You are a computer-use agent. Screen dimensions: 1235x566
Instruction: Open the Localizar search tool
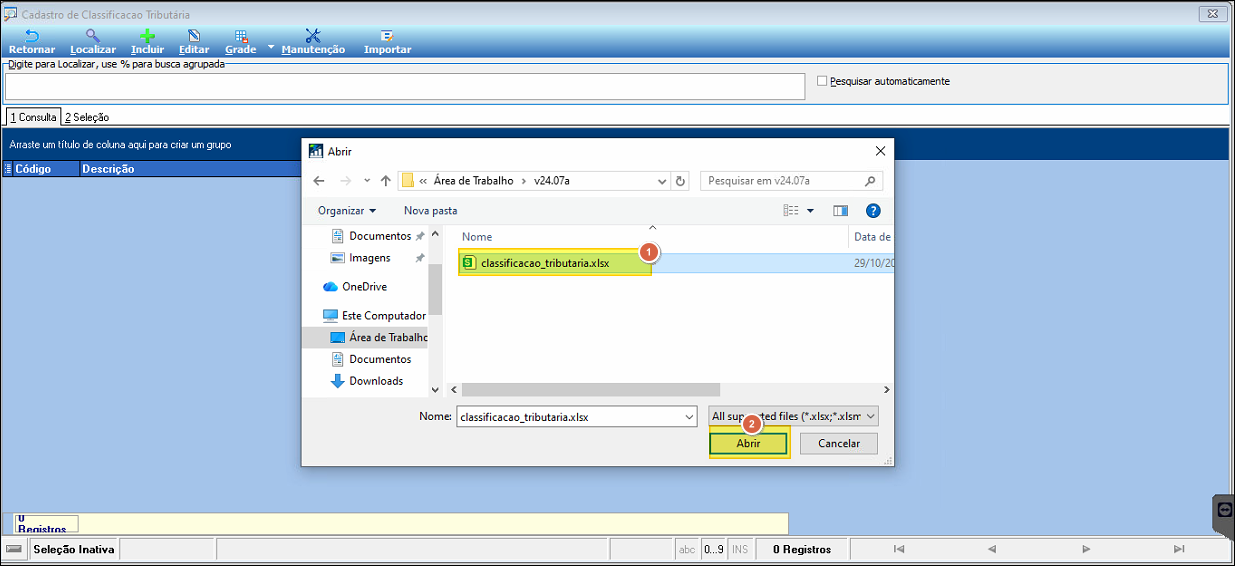93,35
